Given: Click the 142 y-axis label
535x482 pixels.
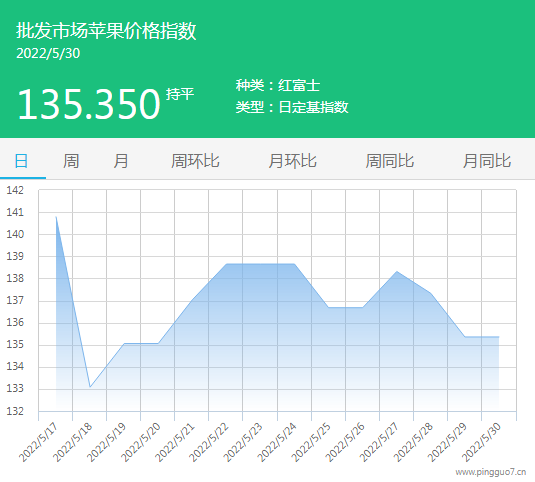Looking at the screenshot, I should click(x=15, y=190).
